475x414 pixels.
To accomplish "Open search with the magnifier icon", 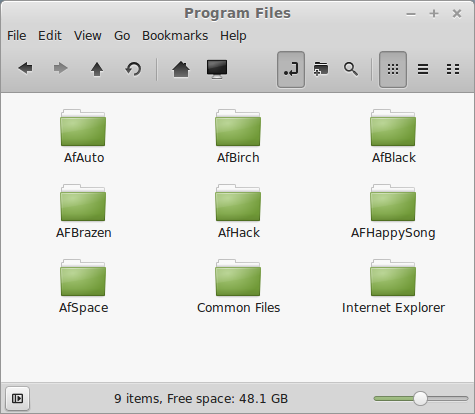I will (351, 69).
